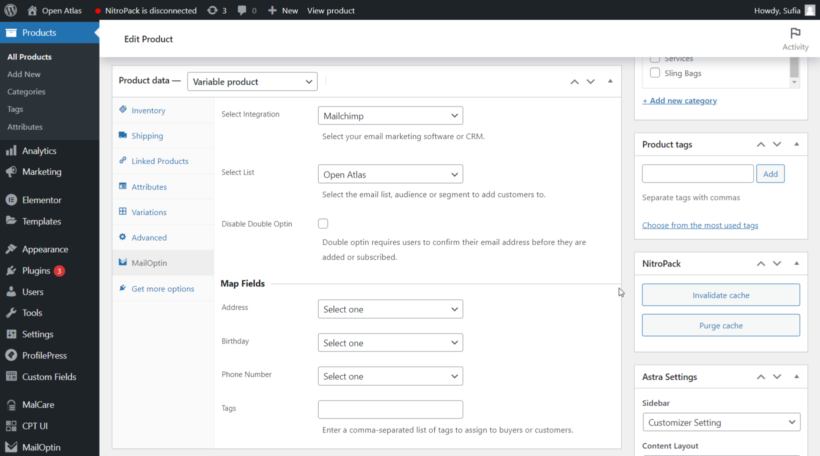This screenshot has height=456, width=820.
Task: Switch to the Linked Products tab
Action: (163, 161)
